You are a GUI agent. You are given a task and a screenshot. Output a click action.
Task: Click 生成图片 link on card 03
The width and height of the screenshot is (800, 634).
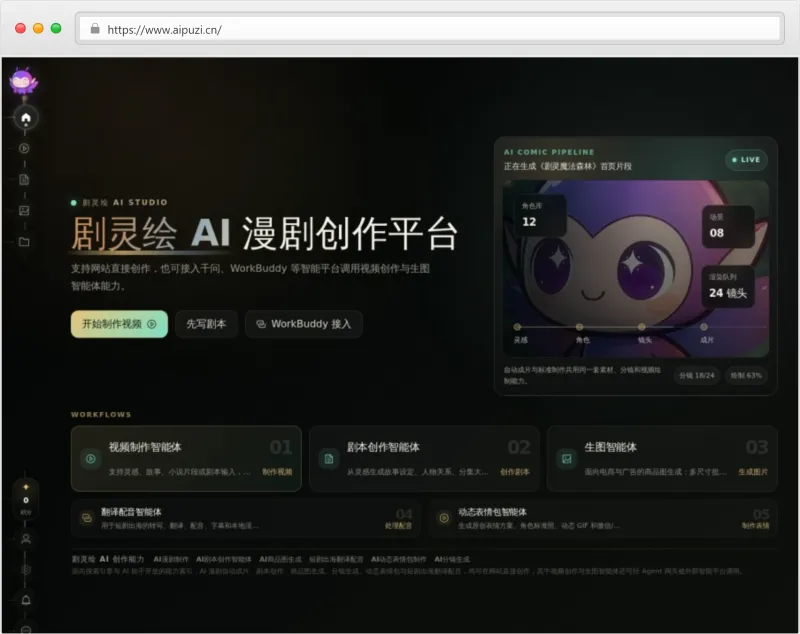753,472
